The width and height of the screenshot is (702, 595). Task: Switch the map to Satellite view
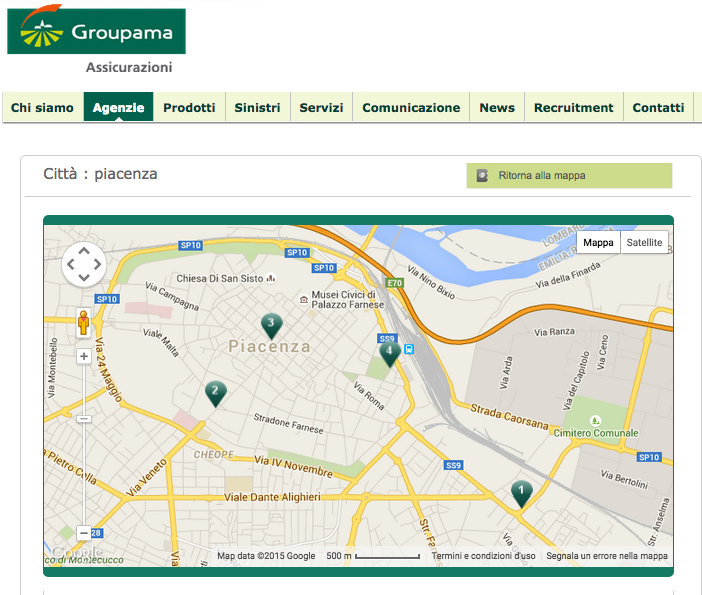point(644,242)
